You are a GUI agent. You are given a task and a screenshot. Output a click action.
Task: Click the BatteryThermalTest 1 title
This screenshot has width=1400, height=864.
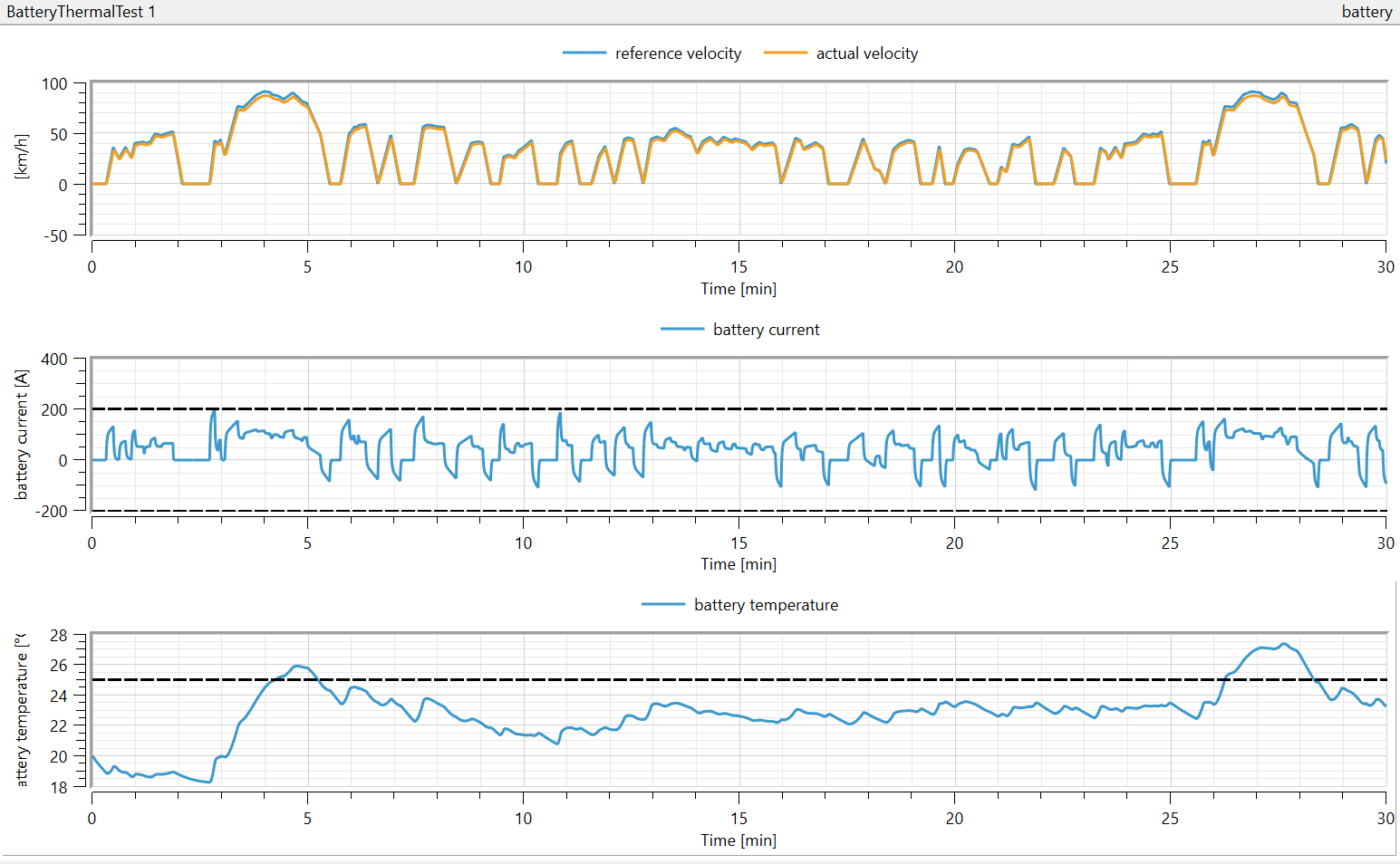pos(81,12)
